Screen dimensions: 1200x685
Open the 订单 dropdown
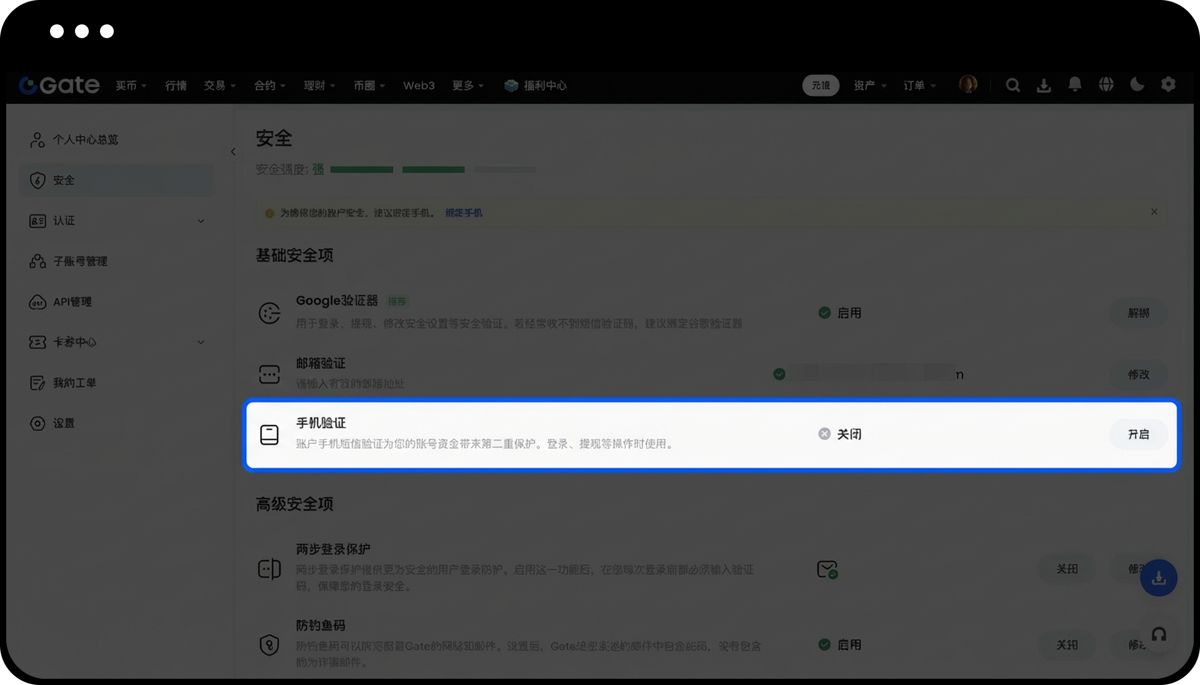[x=920, y=86]
